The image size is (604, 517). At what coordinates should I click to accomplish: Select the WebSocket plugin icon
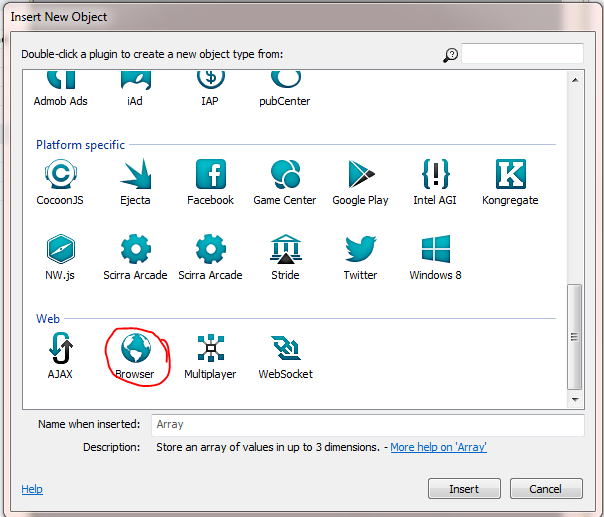tap(285, 348)
